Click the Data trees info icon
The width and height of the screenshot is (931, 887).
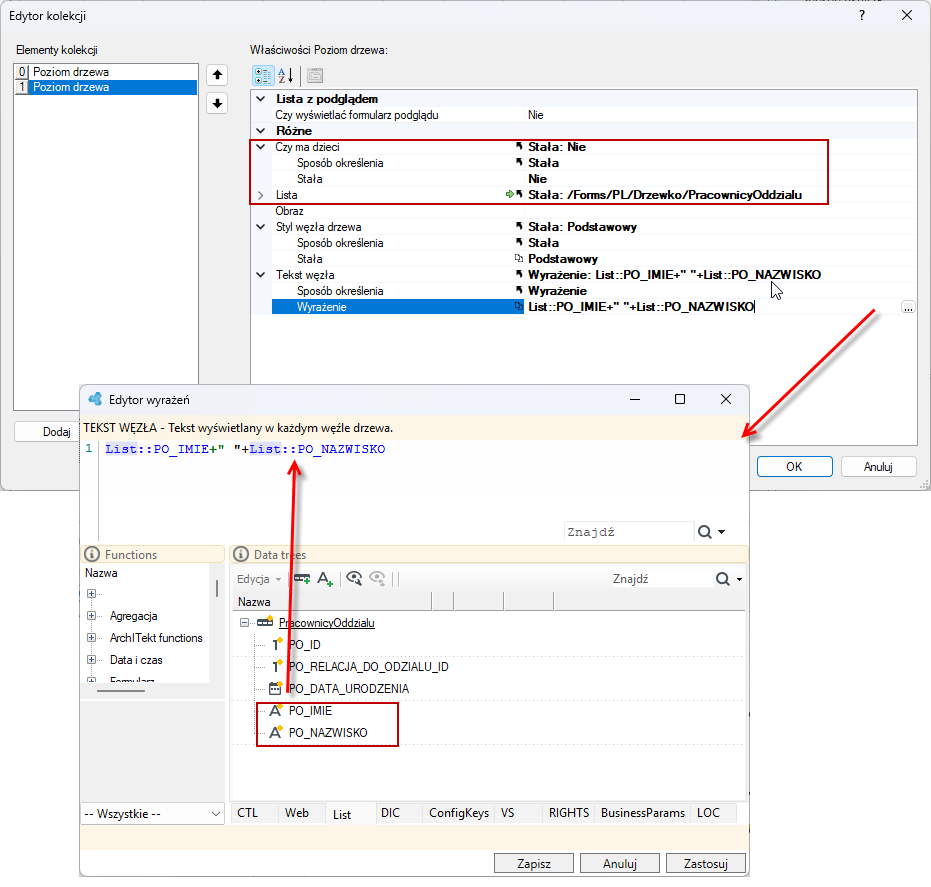[240, 555]
